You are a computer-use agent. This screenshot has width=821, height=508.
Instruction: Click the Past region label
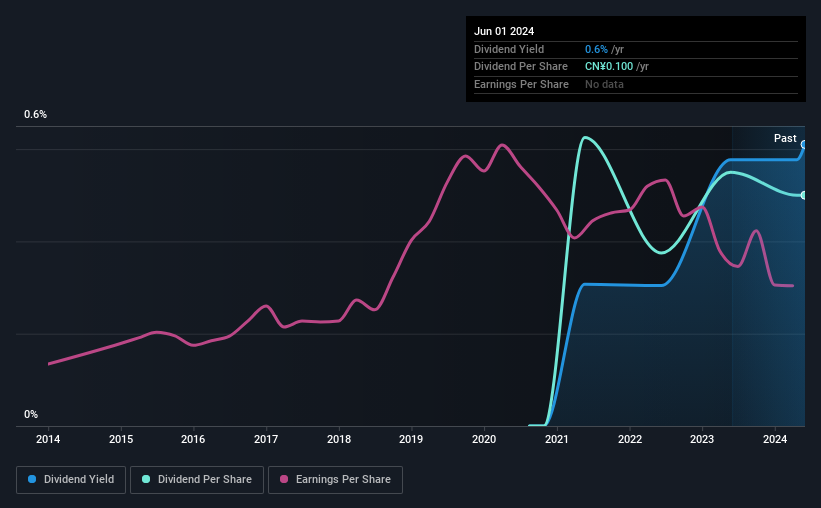[x=785, y=138]
